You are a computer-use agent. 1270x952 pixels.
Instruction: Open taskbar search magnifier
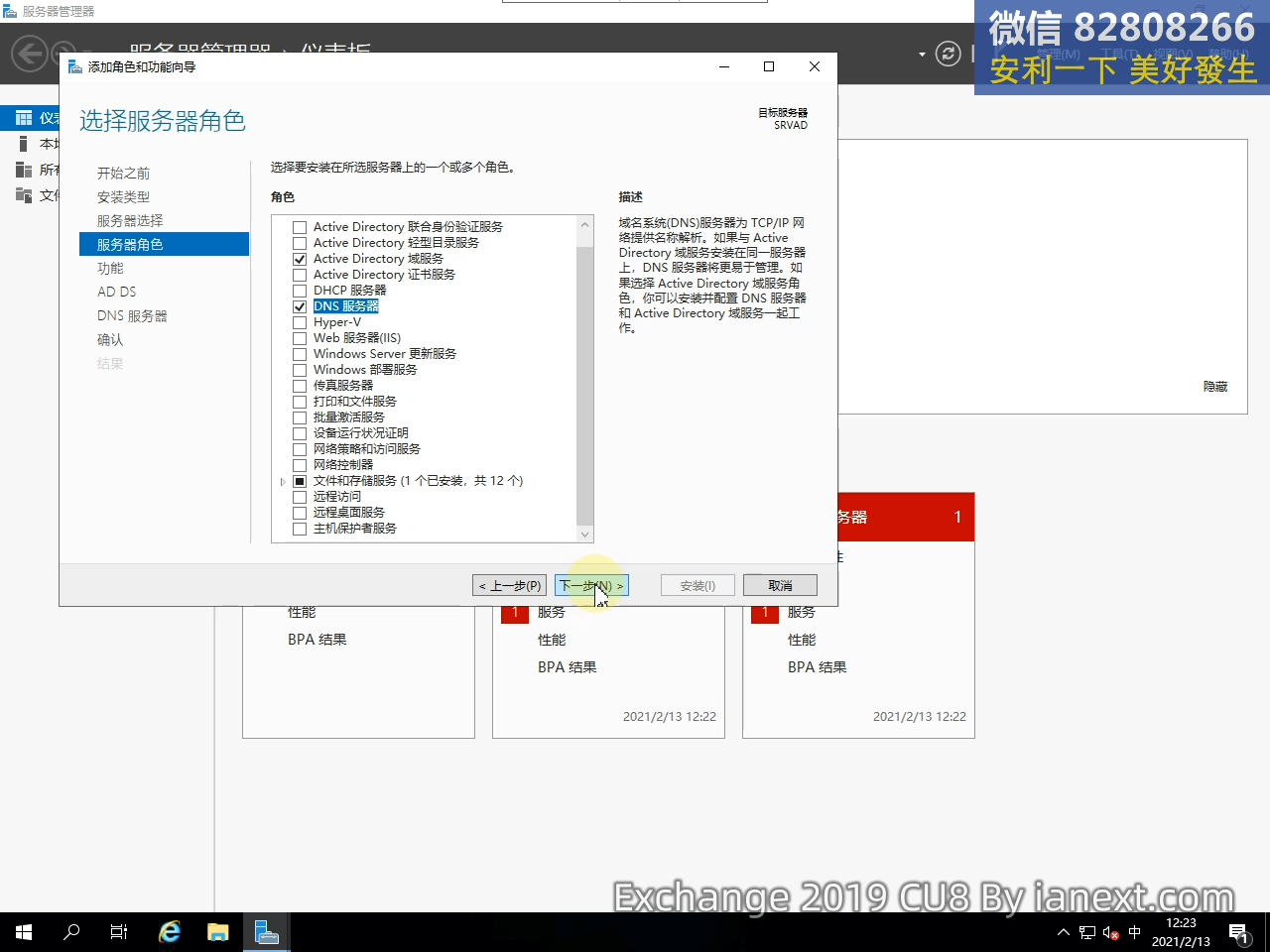71,932
